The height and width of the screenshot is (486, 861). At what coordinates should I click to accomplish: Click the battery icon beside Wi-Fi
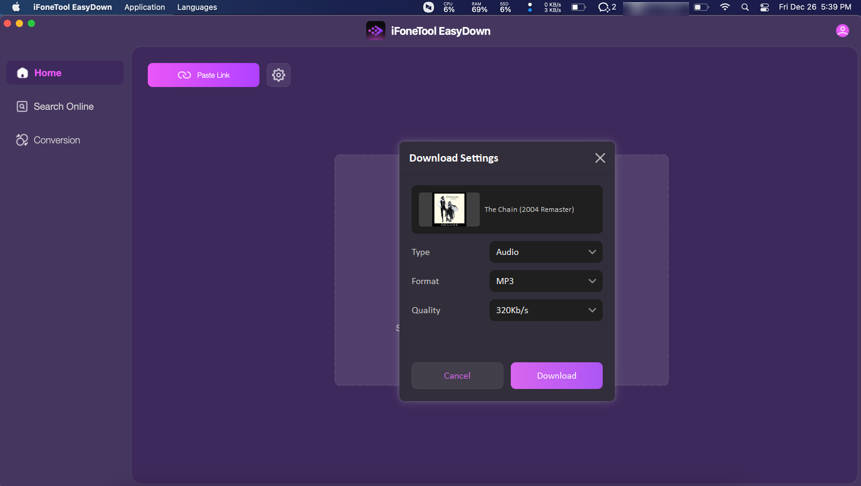[x=701, y=7]
